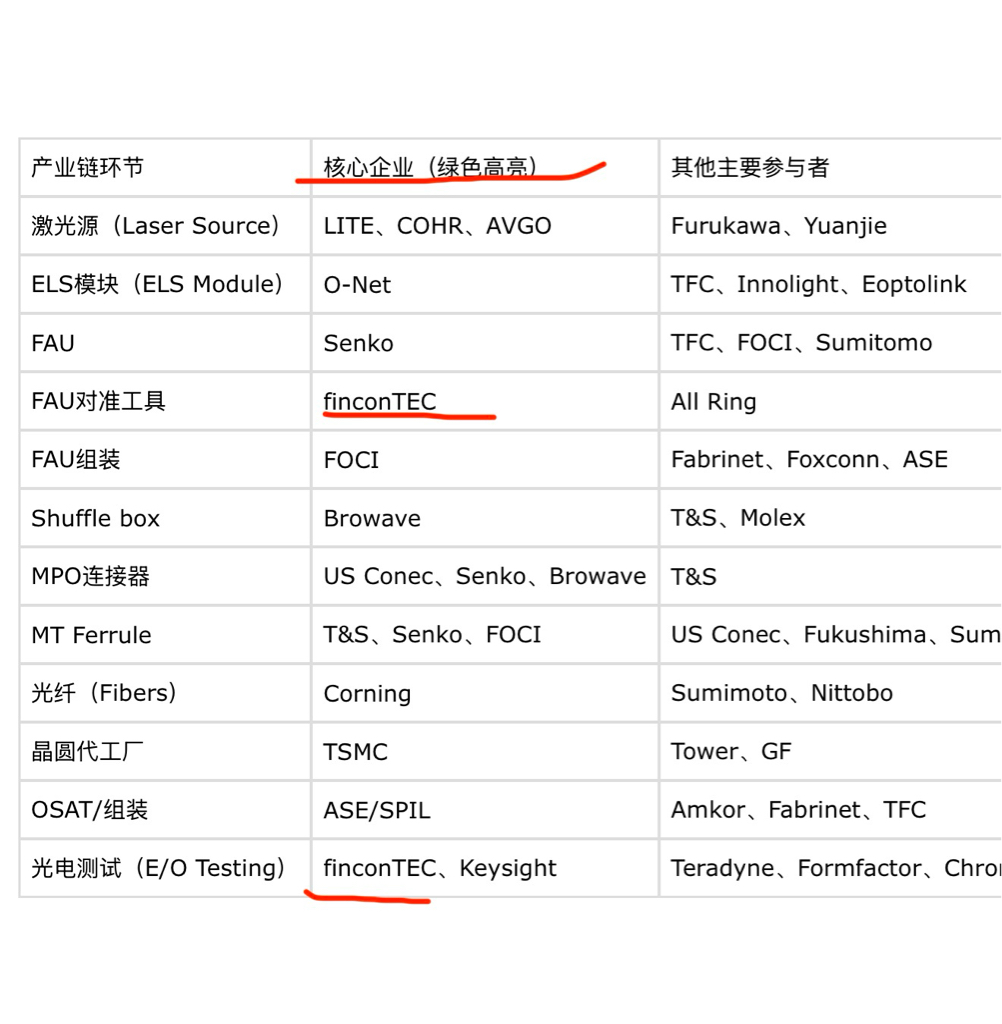Click the cell 'MT Ferrule'
Viewport: 1002px width, 1024px height.
[165, 634]
